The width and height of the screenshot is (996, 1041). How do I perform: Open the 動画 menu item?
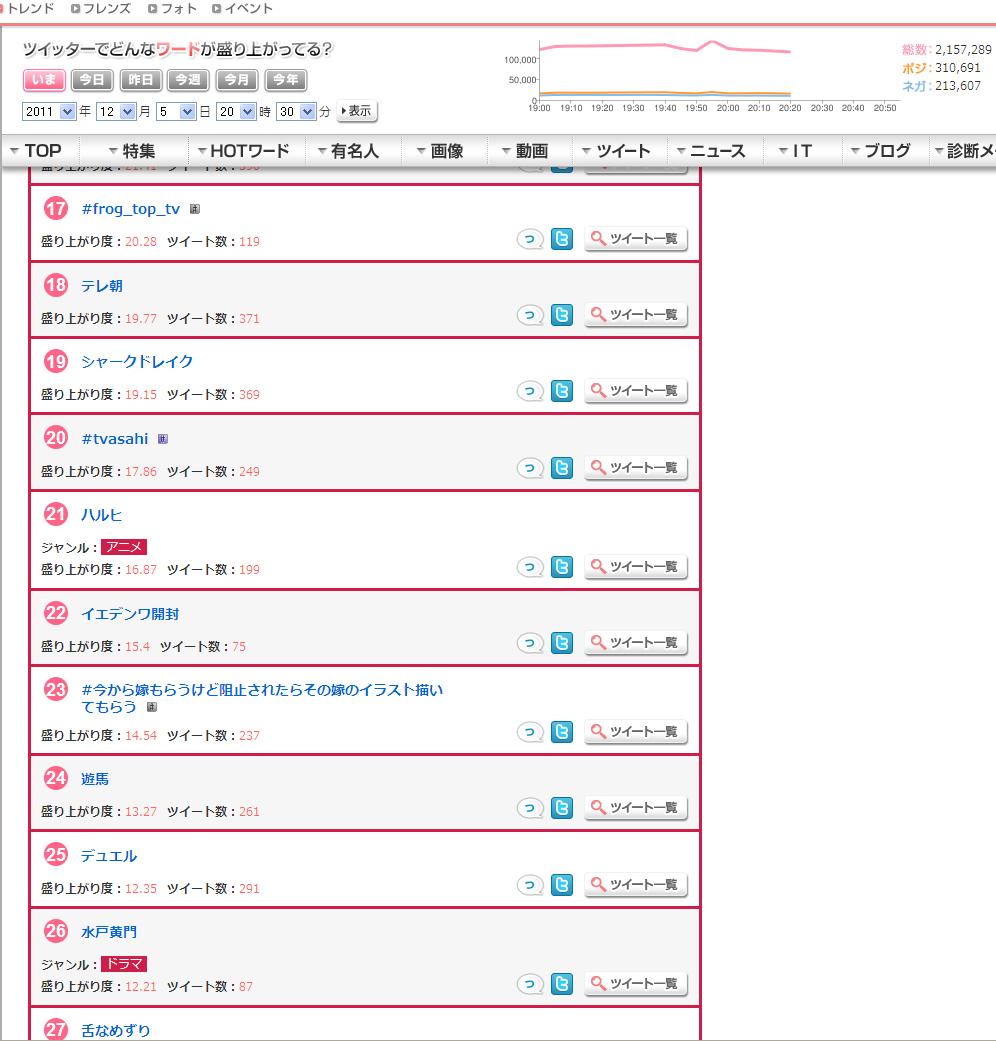coord(525,151)
